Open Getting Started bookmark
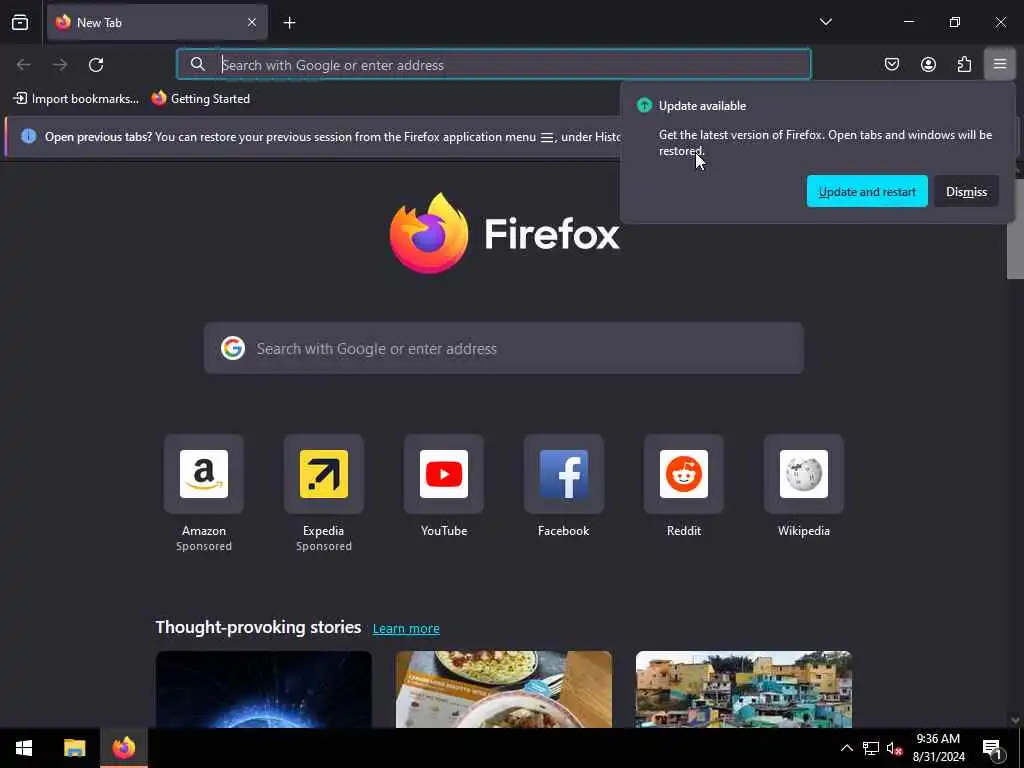Image resolution: width=1024 pixels, height=768 pixels. 200,99
